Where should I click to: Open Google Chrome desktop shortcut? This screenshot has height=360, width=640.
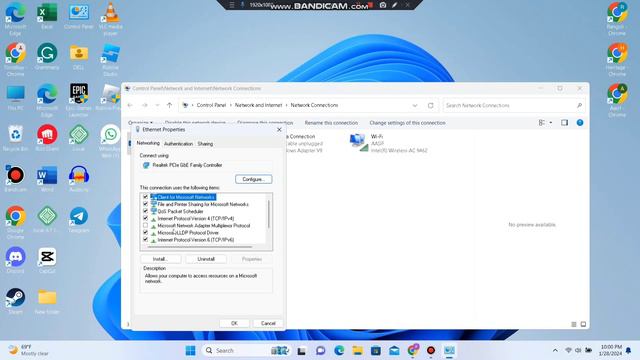[x=16, y=222]
